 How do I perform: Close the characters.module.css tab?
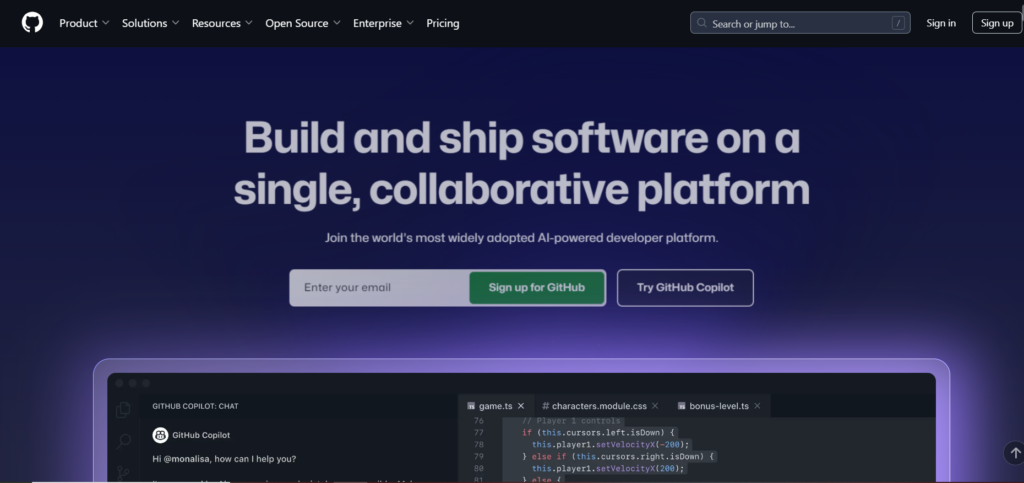pos(655,406)
